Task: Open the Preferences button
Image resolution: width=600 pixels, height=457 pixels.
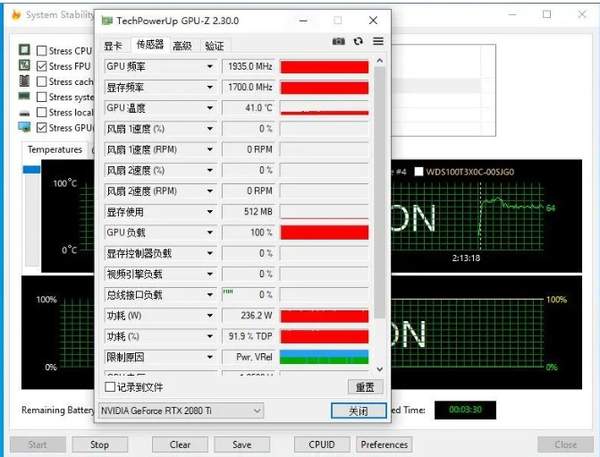Action: [x=384, y=444]
